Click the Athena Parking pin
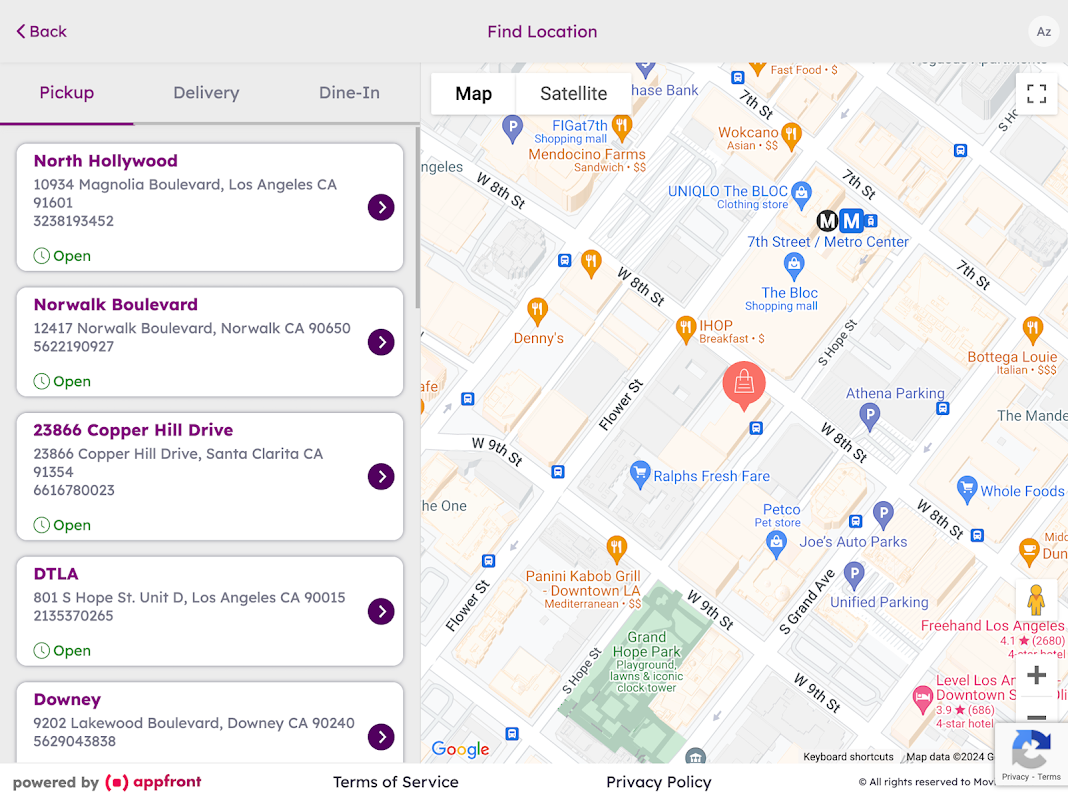 pos(869,417)
